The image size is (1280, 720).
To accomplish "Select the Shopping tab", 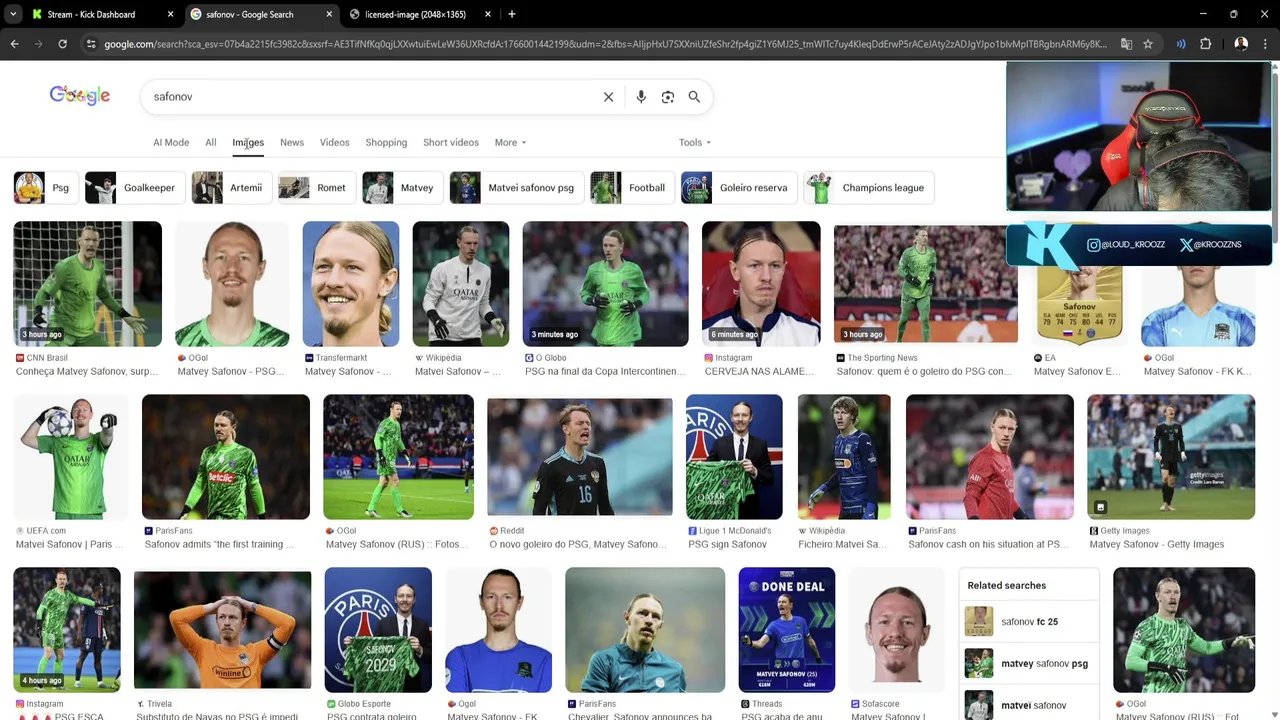I will coord(386,142).
